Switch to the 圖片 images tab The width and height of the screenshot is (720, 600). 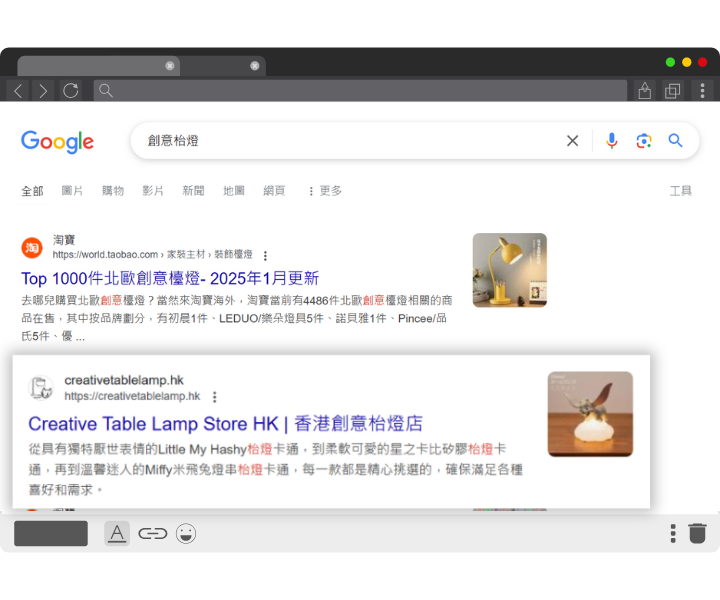(x=72, y=191)
